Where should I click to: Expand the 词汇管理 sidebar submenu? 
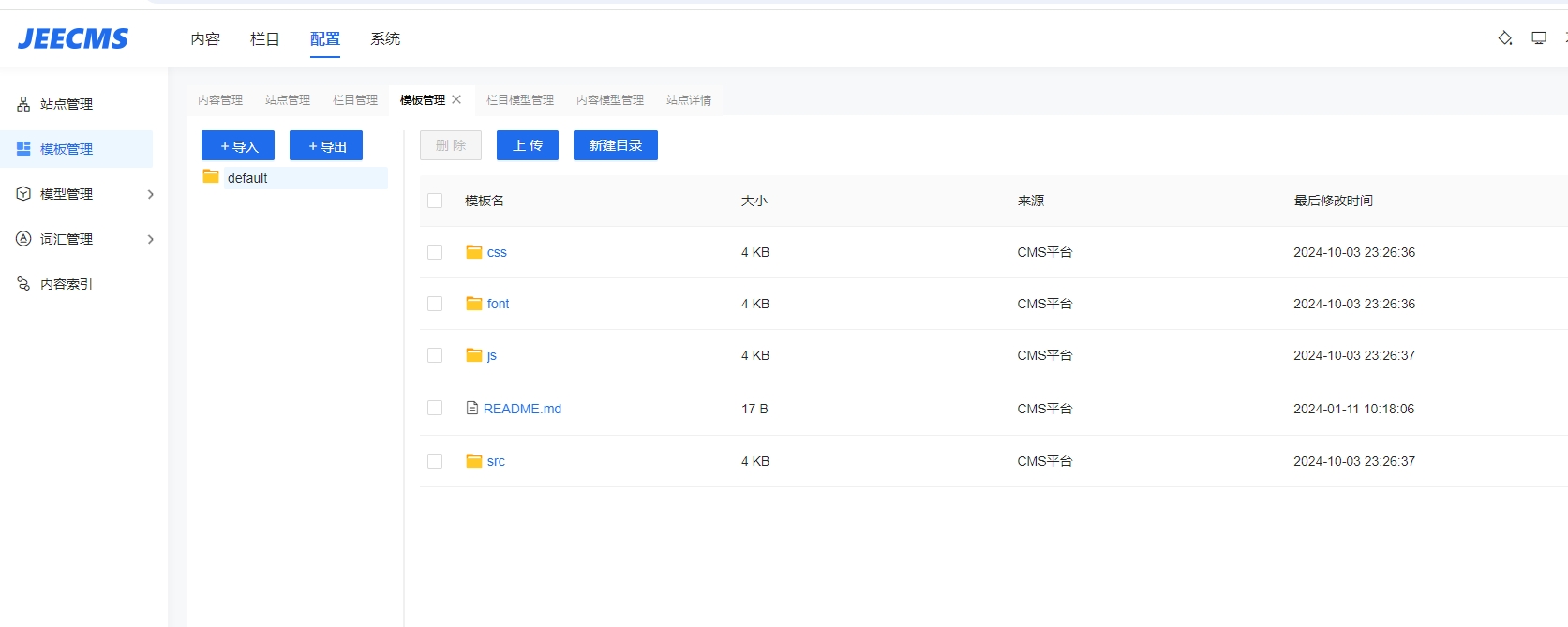pos(150,239)
